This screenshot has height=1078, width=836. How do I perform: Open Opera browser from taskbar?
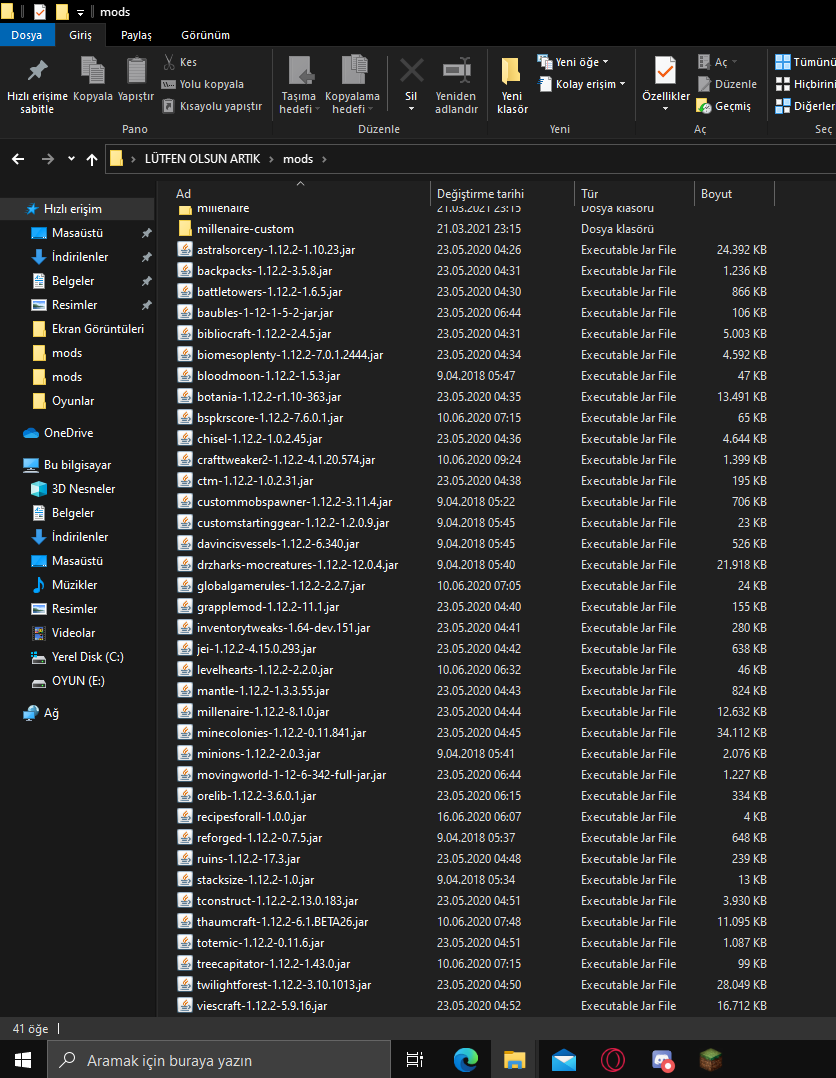pyautogui.click(x=613, y=1060)
